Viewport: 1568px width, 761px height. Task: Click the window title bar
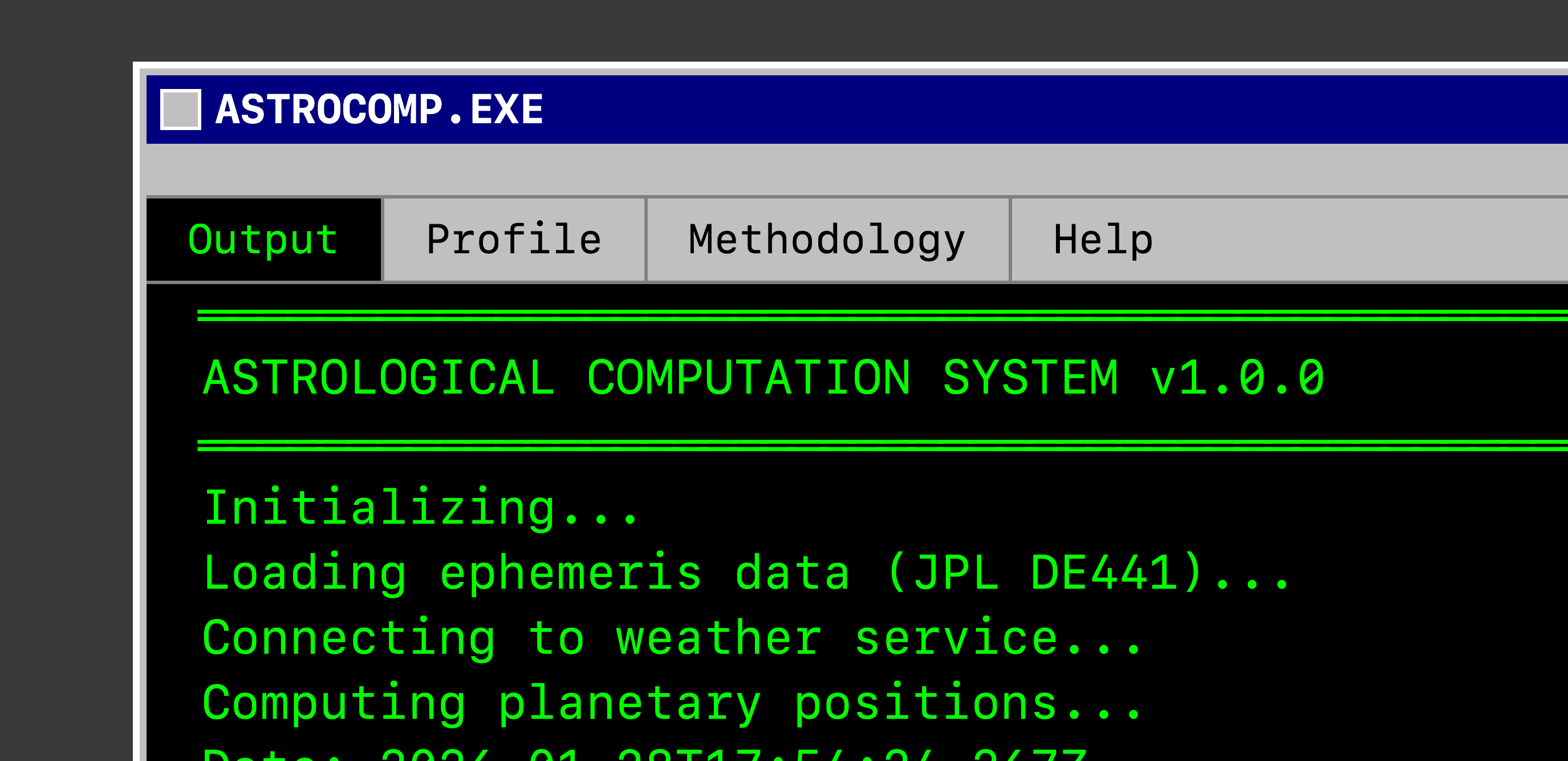[913, 110]
